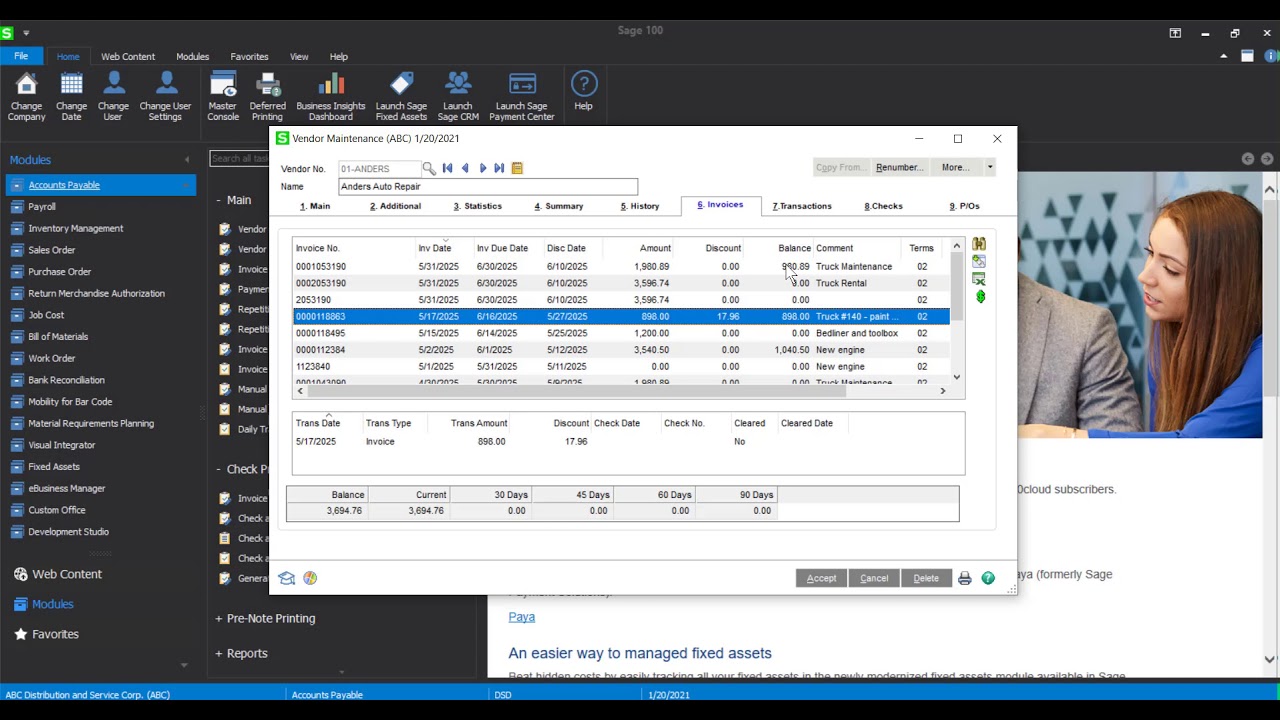Go to last vendor record
This screenshot has height=720, width=1280.
(x=499, y=168)
